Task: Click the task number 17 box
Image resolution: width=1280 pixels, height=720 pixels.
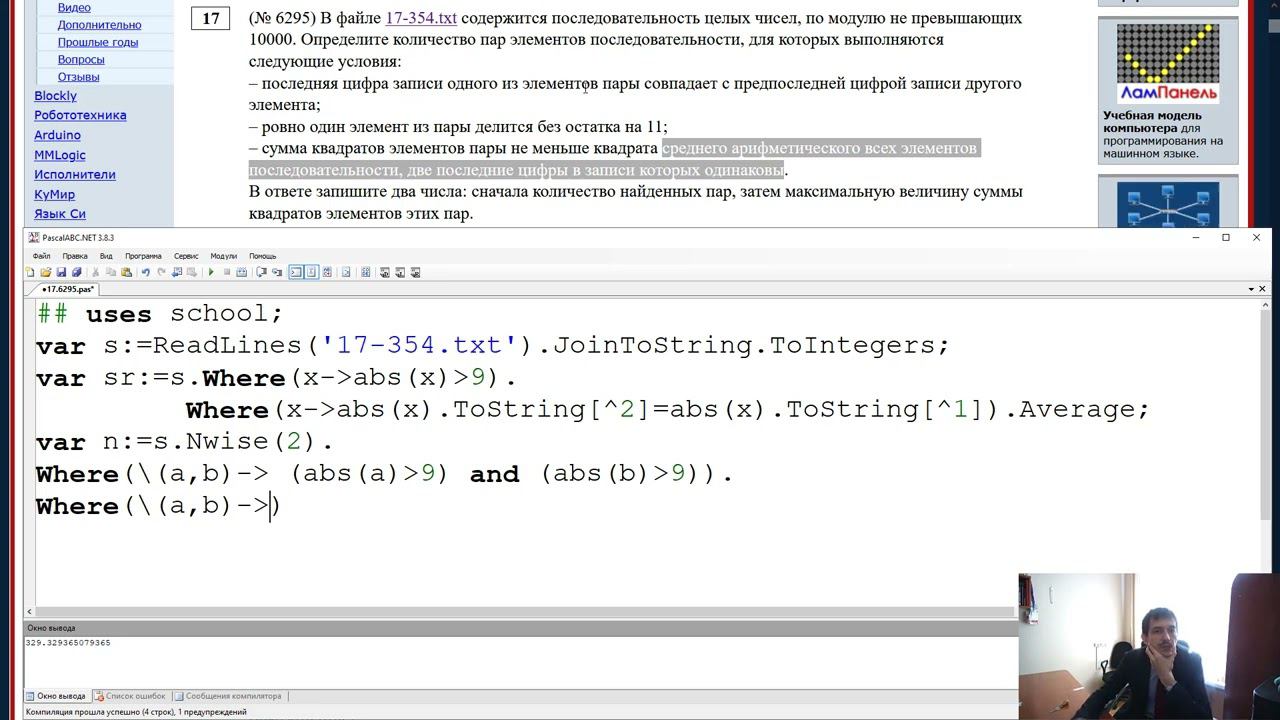Action: click(x=211, y=18)
